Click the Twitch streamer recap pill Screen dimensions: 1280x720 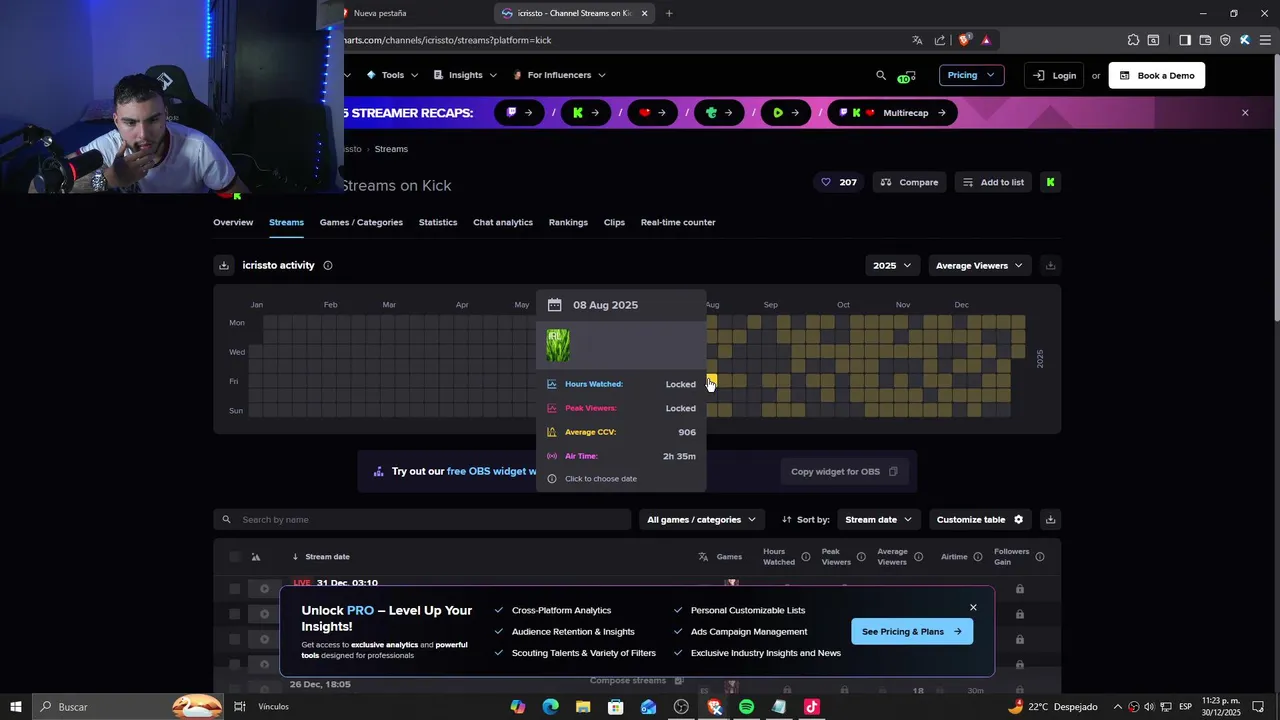[x=519, y=113]
